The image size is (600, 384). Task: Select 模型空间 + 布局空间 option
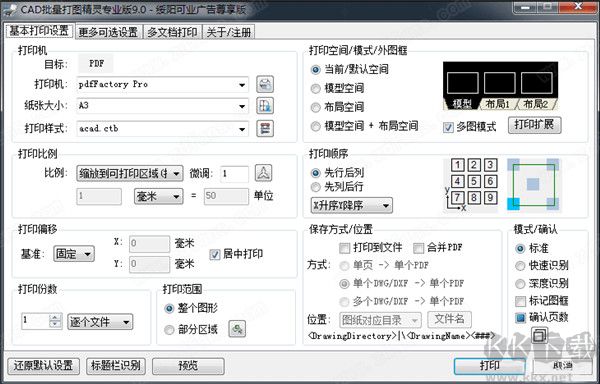point(315,126)
